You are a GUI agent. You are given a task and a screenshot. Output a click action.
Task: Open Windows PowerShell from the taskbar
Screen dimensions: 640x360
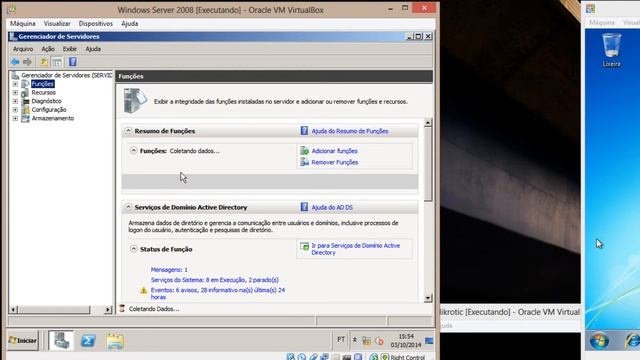click(x=88, y=340)
